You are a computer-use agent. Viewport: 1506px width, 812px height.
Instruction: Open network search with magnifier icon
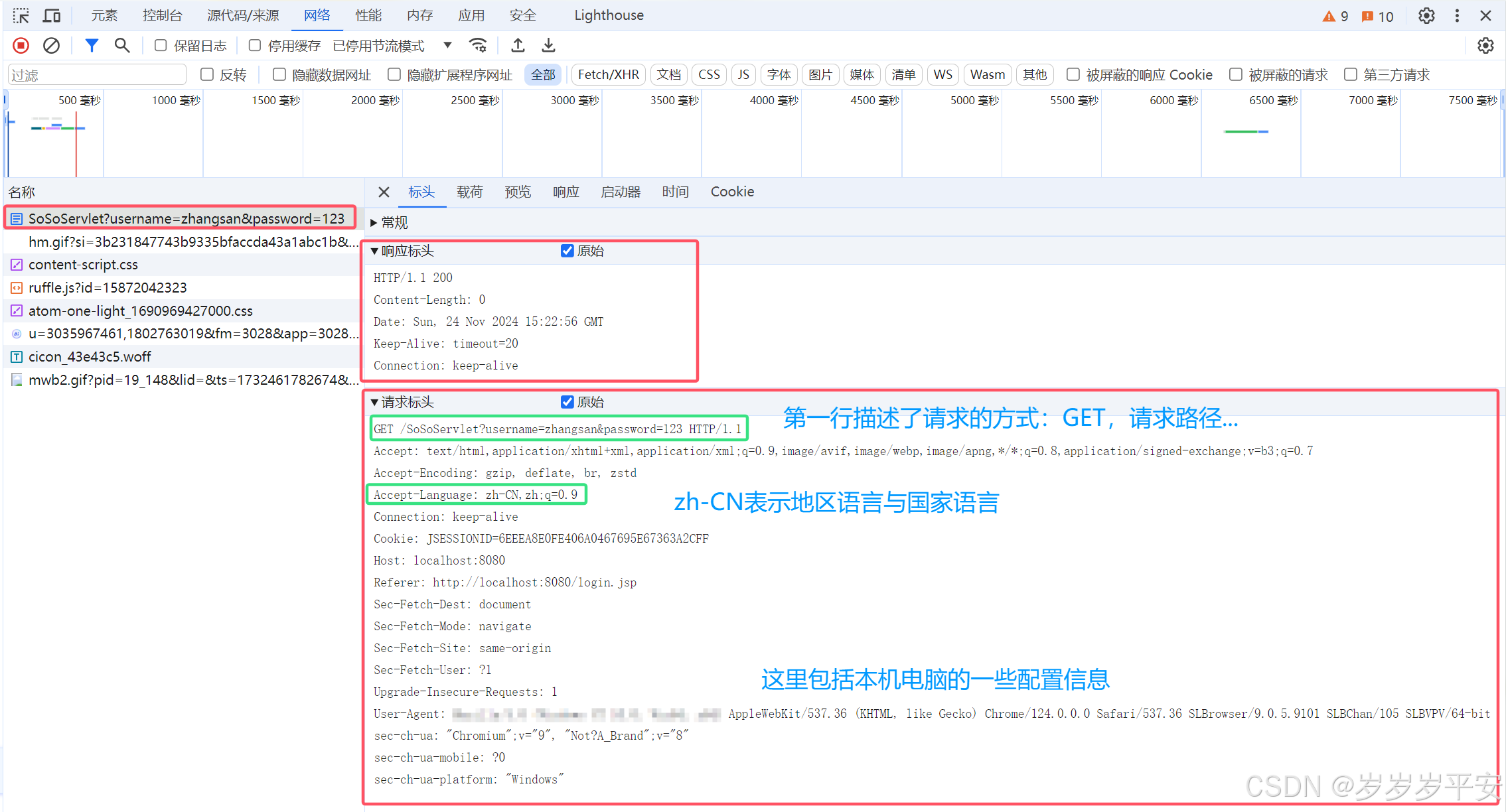pos(121,45)
